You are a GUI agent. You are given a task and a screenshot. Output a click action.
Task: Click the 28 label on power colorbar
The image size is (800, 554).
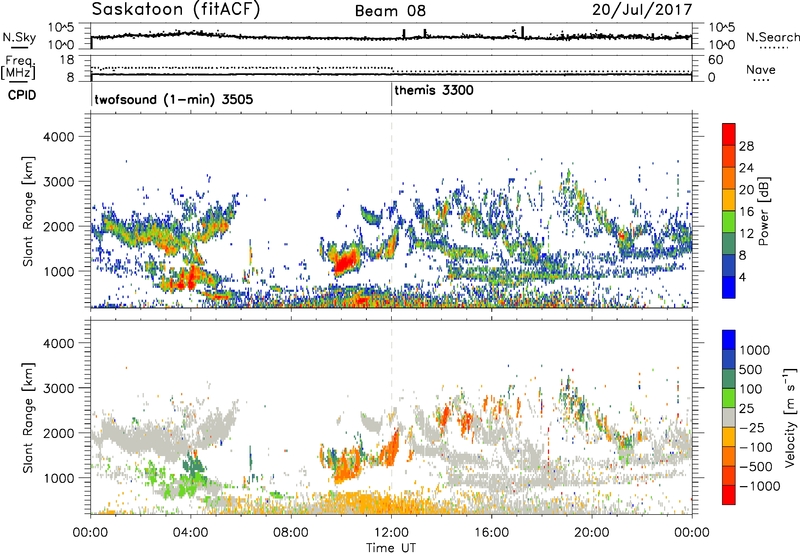coord(746,146)
